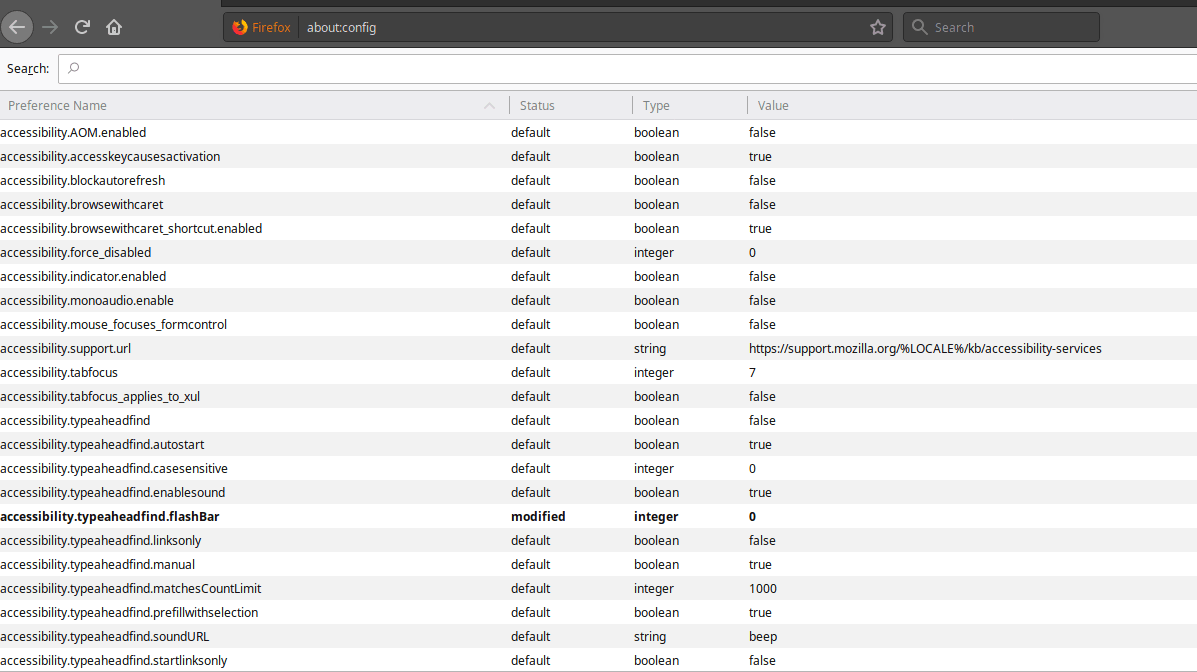Click the magnifier icon in the toolbar search box
Image resolution: width=1197 pixels, height=672 pixels.
919,27
